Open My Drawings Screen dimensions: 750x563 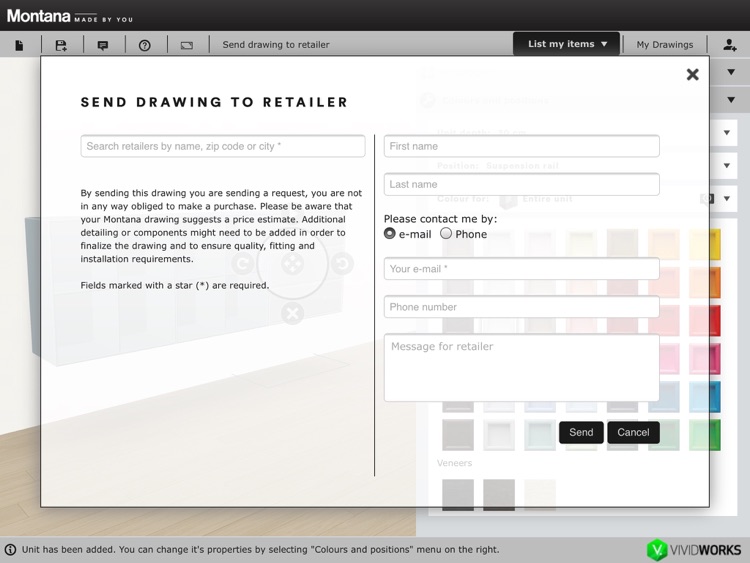click(x=664, y=44)
